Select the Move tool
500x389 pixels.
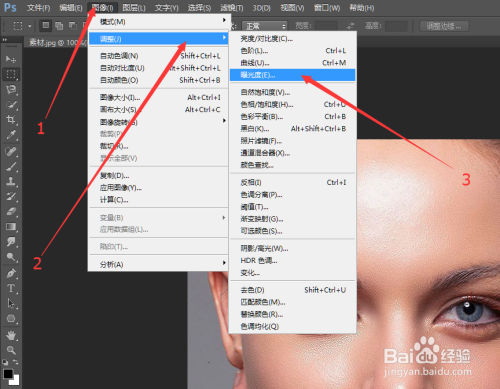click(11, 59)
